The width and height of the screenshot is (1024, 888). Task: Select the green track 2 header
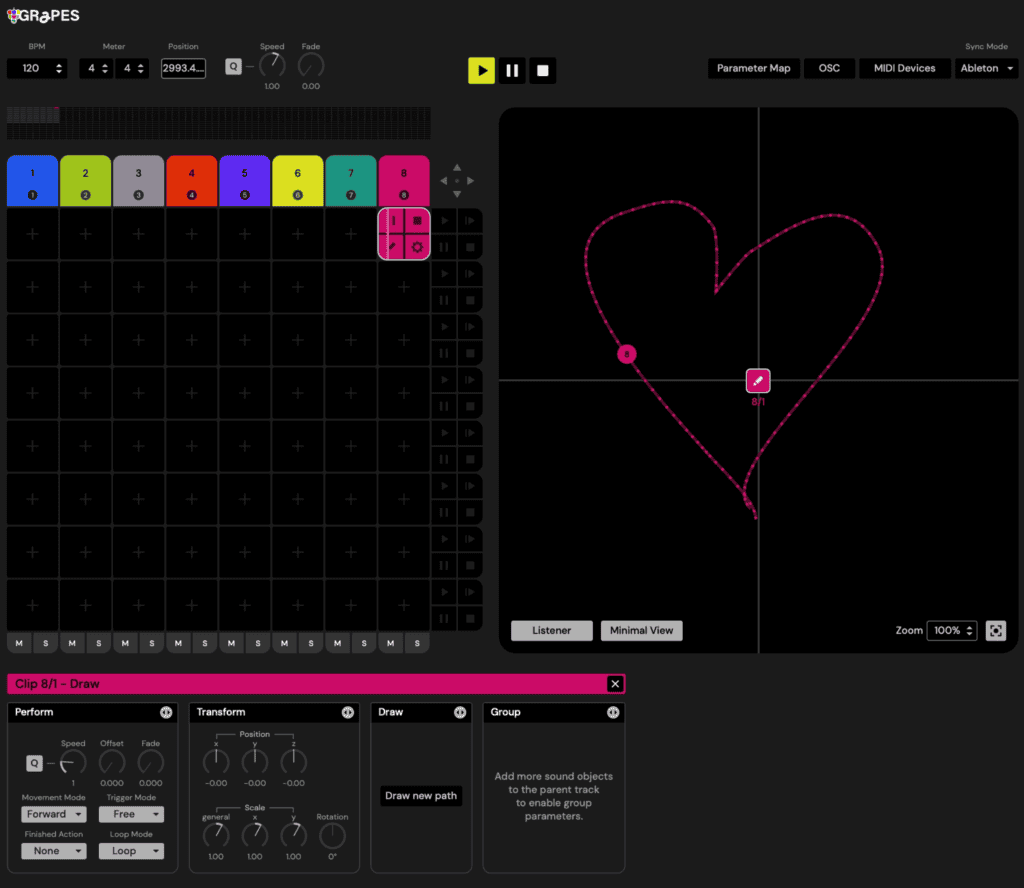[86, 181]
